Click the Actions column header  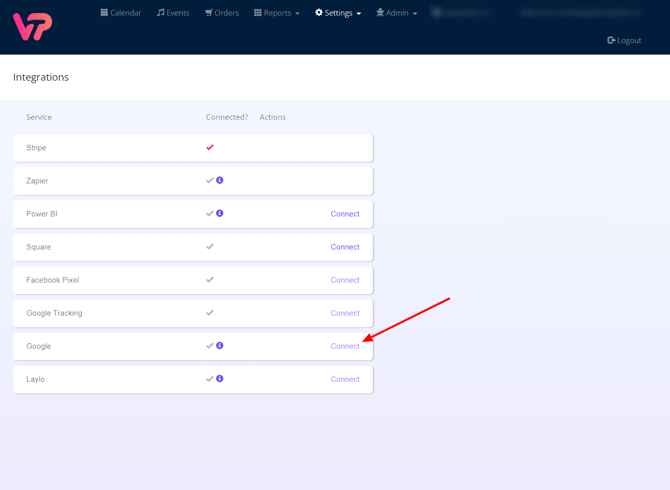273,117
